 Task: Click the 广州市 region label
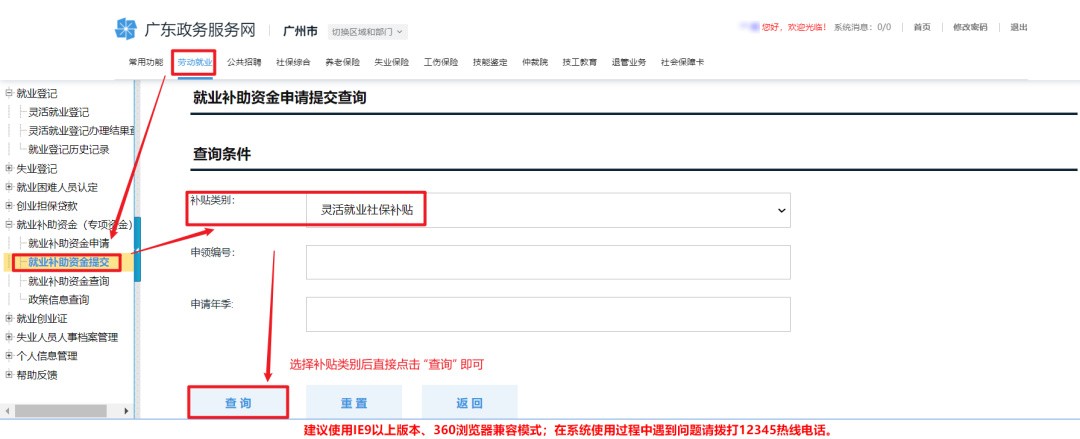300,32
